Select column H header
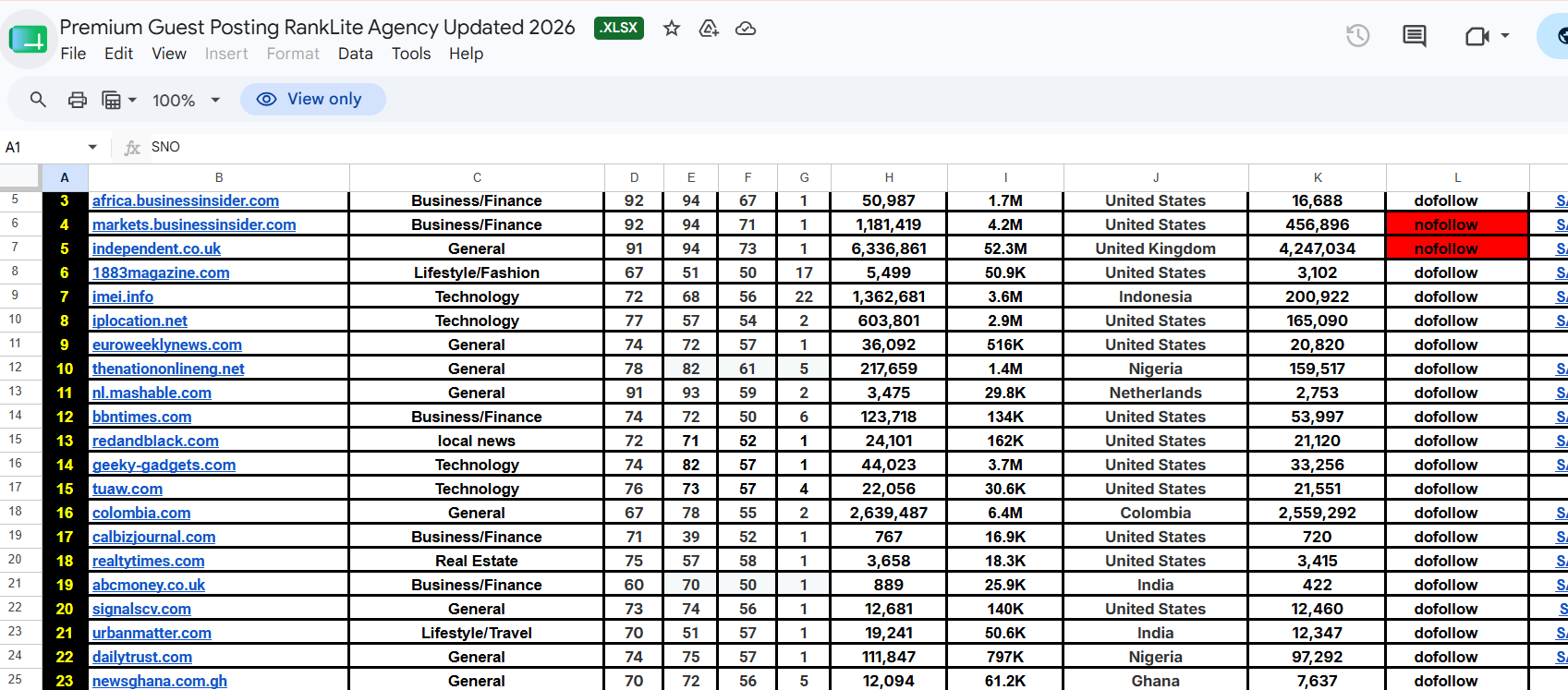Image resolution: width=1568 pixels, height=690 pixels. pos(889,177)
